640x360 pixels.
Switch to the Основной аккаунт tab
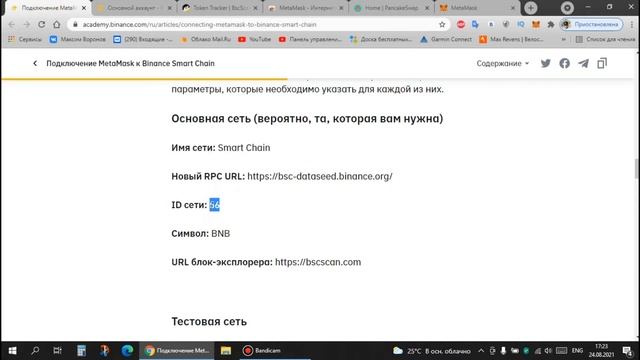point(134,8)
